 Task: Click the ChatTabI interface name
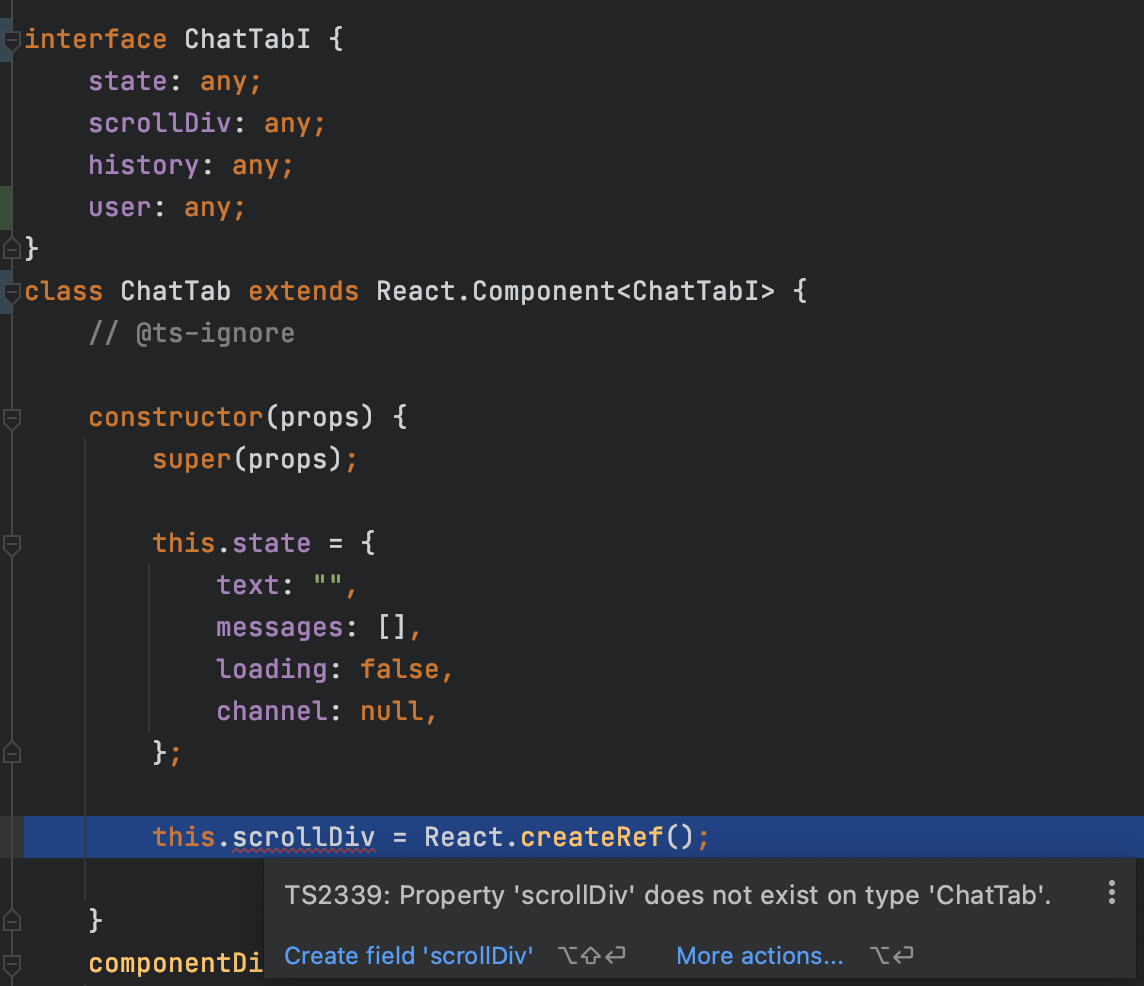pyautogui.click(x=247, y=39)
